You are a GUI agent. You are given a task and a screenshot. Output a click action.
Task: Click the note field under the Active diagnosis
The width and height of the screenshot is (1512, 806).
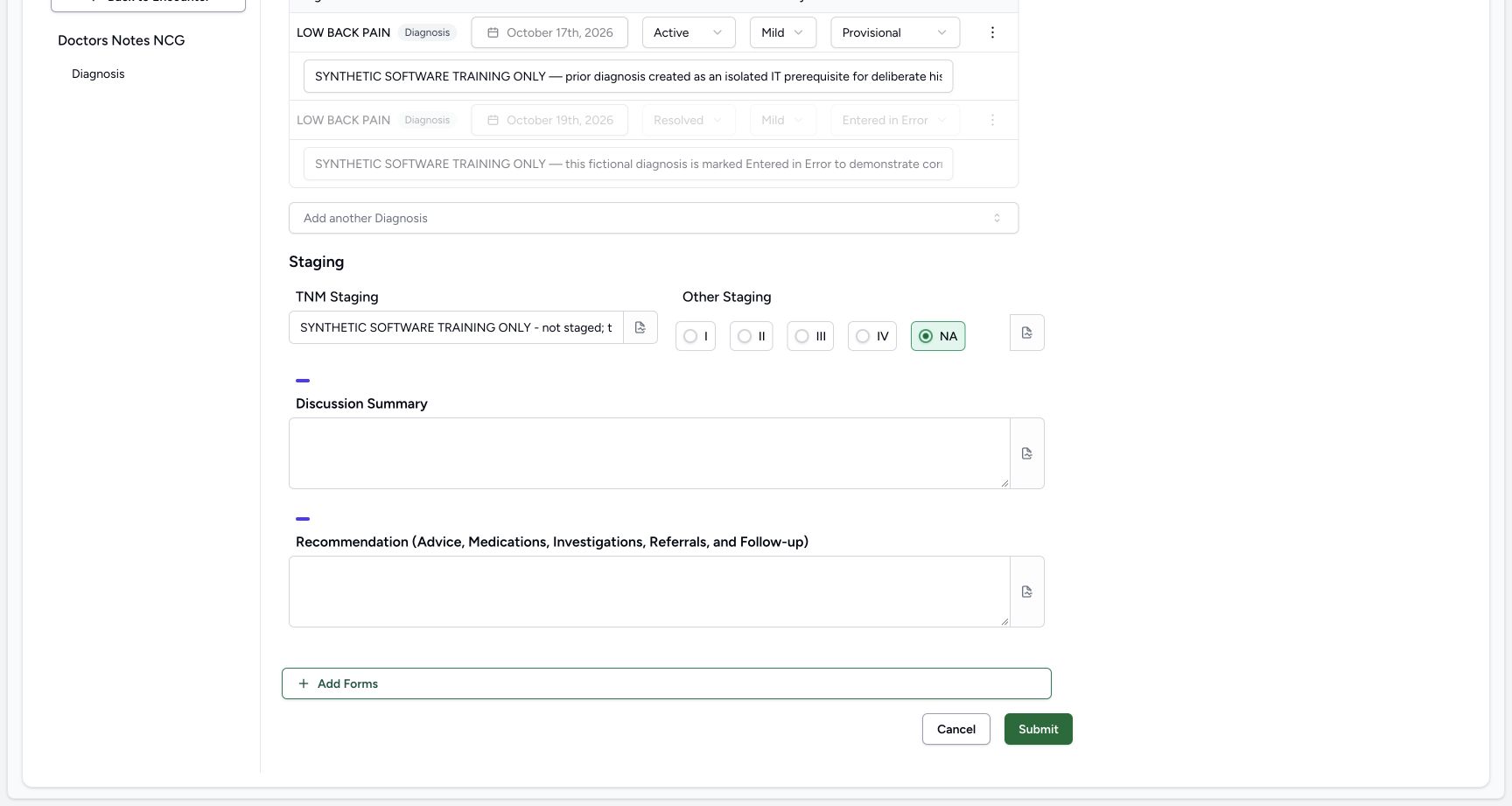pyautogui.click(x=628, y=76)
